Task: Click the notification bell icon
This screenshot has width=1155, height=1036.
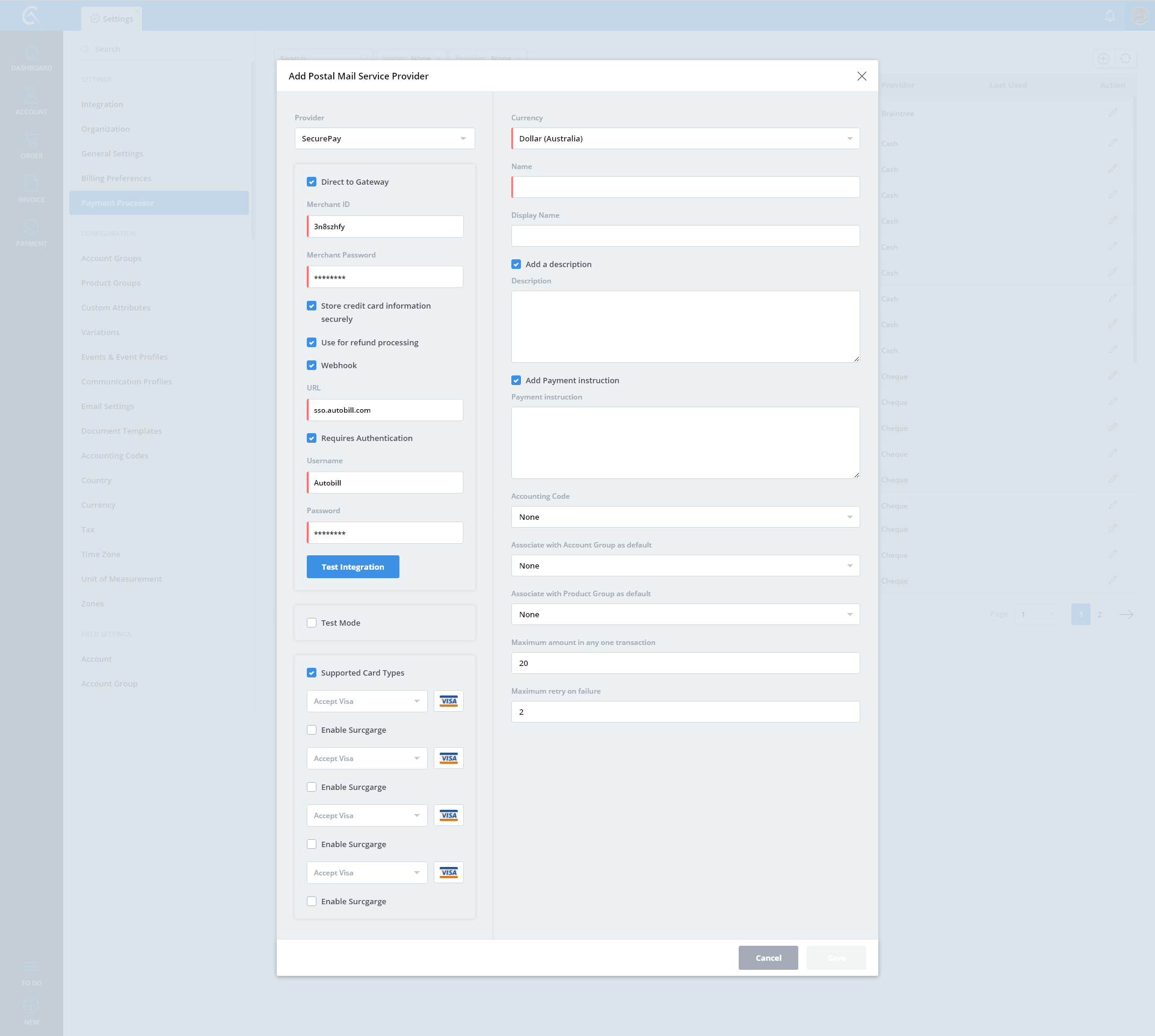Action: [1110, 16]
